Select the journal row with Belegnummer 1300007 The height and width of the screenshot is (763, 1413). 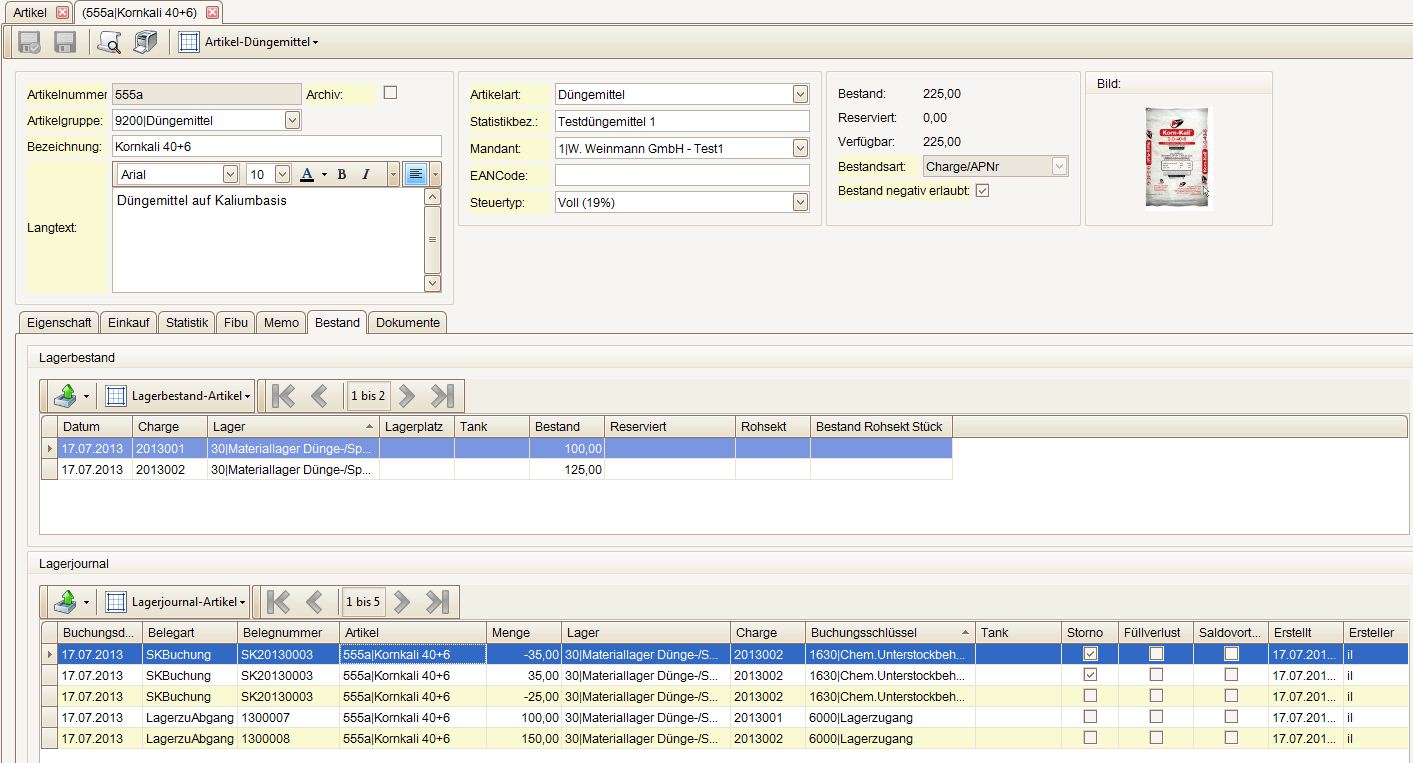tap(725, 717)
